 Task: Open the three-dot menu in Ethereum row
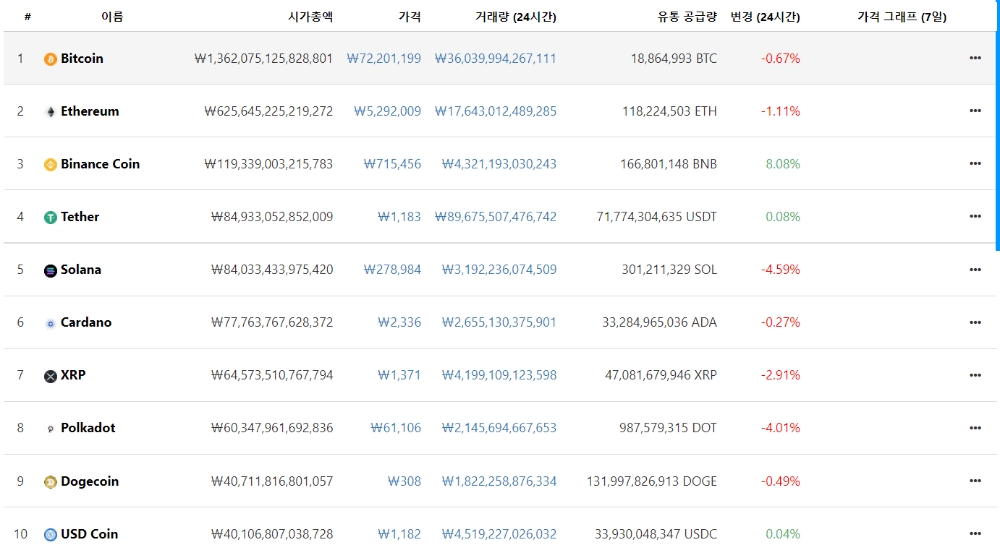tap(975, 112)
